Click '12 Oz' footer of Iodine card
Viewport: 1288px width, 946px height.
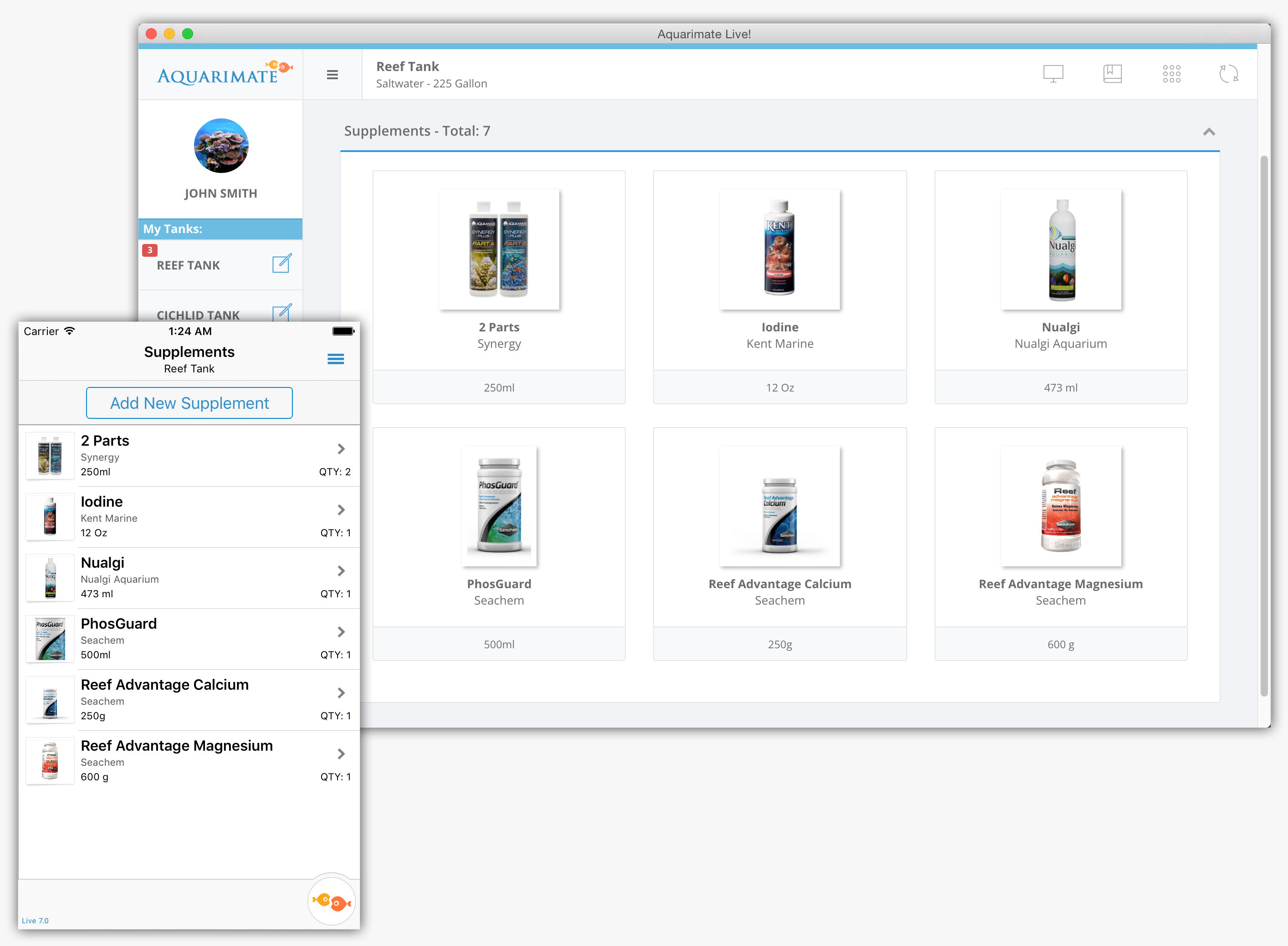tap(780, 388)
